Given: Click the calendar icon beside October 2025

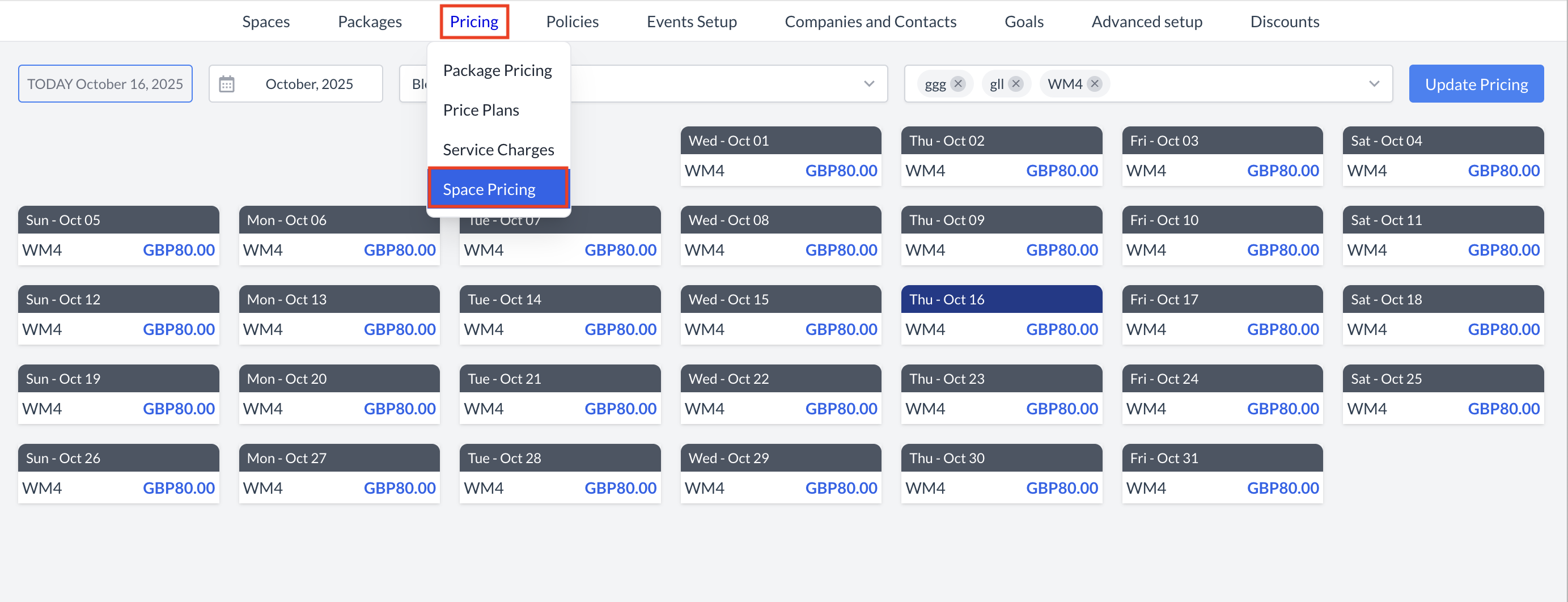Looking at the screenshot, I should (x=228, y=83).
